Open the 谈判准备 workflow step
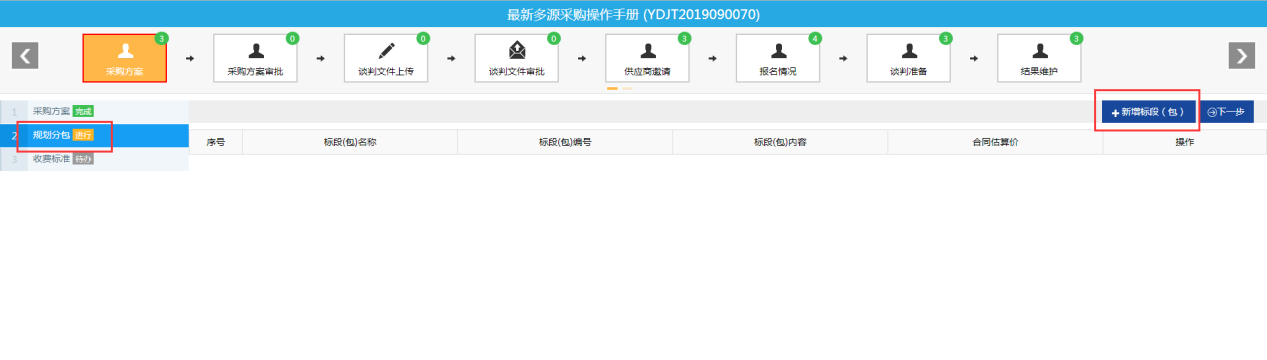Viewport: 1267px width, 360px height. point(908,58)
